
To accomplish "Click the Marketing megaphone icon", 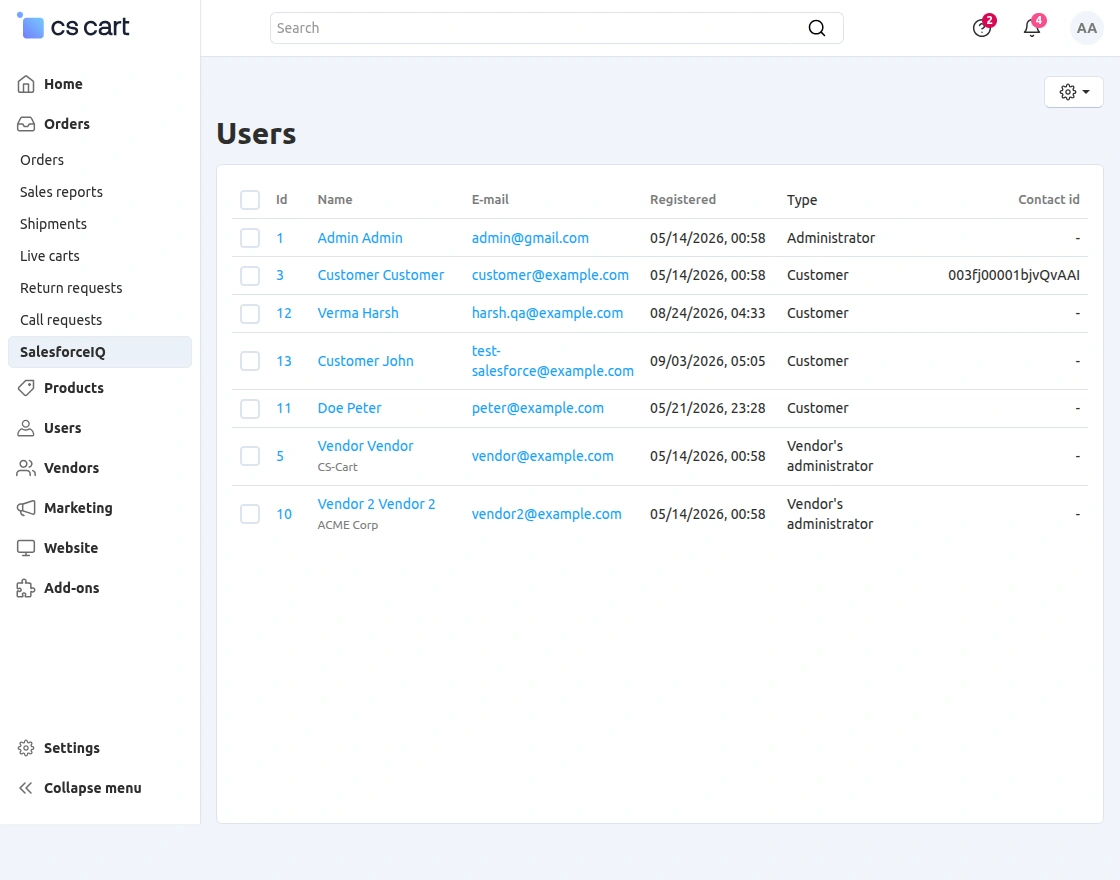I will click(26, 508).
